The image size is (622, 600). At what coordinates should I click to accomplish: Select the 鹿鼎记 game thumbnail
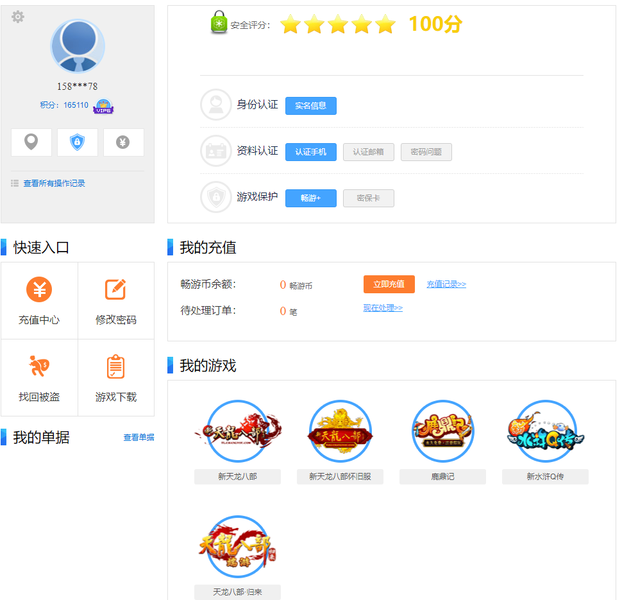443,432
